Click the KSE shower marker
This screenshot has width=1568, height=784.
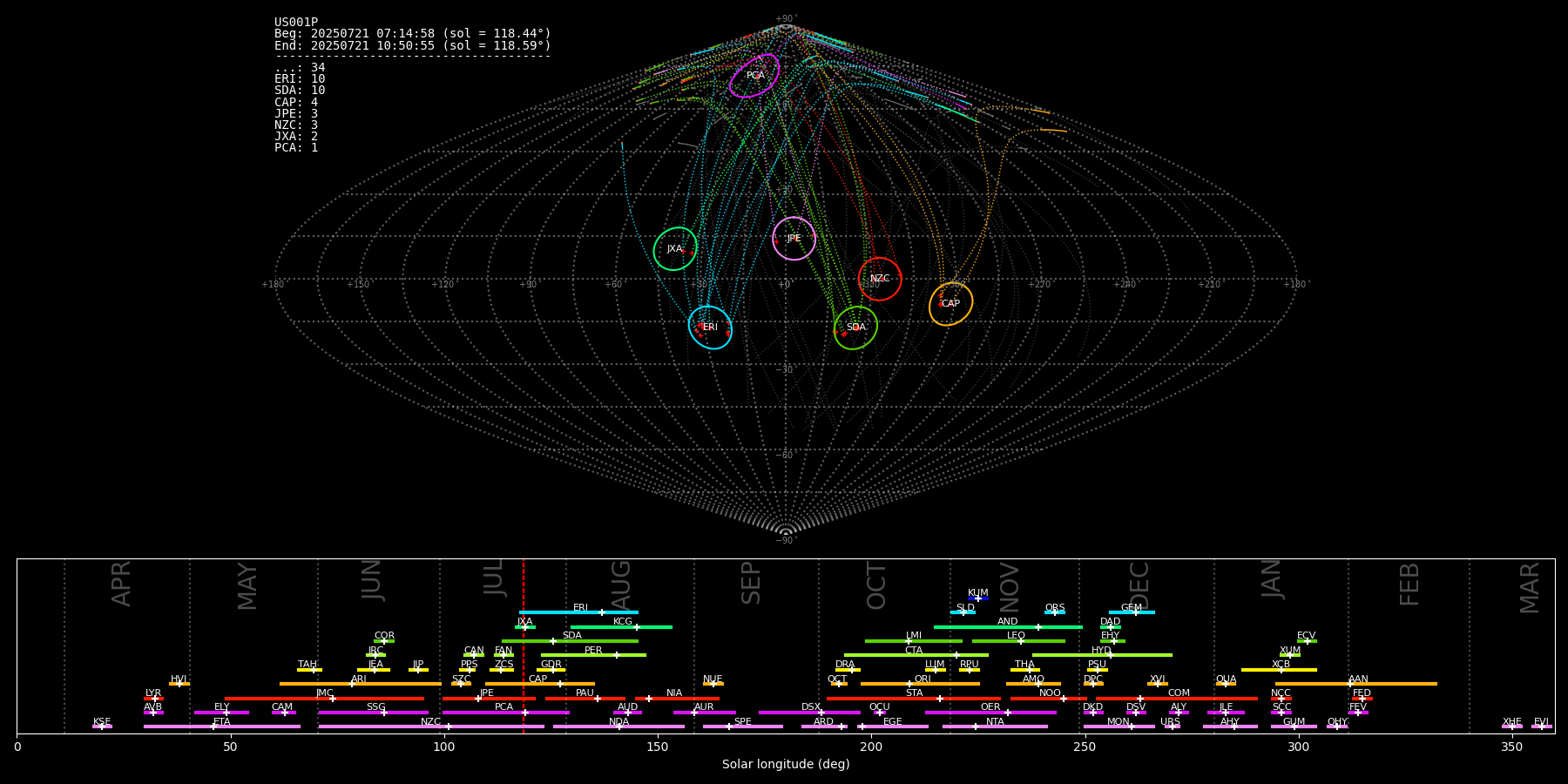[x=102, y=727]
